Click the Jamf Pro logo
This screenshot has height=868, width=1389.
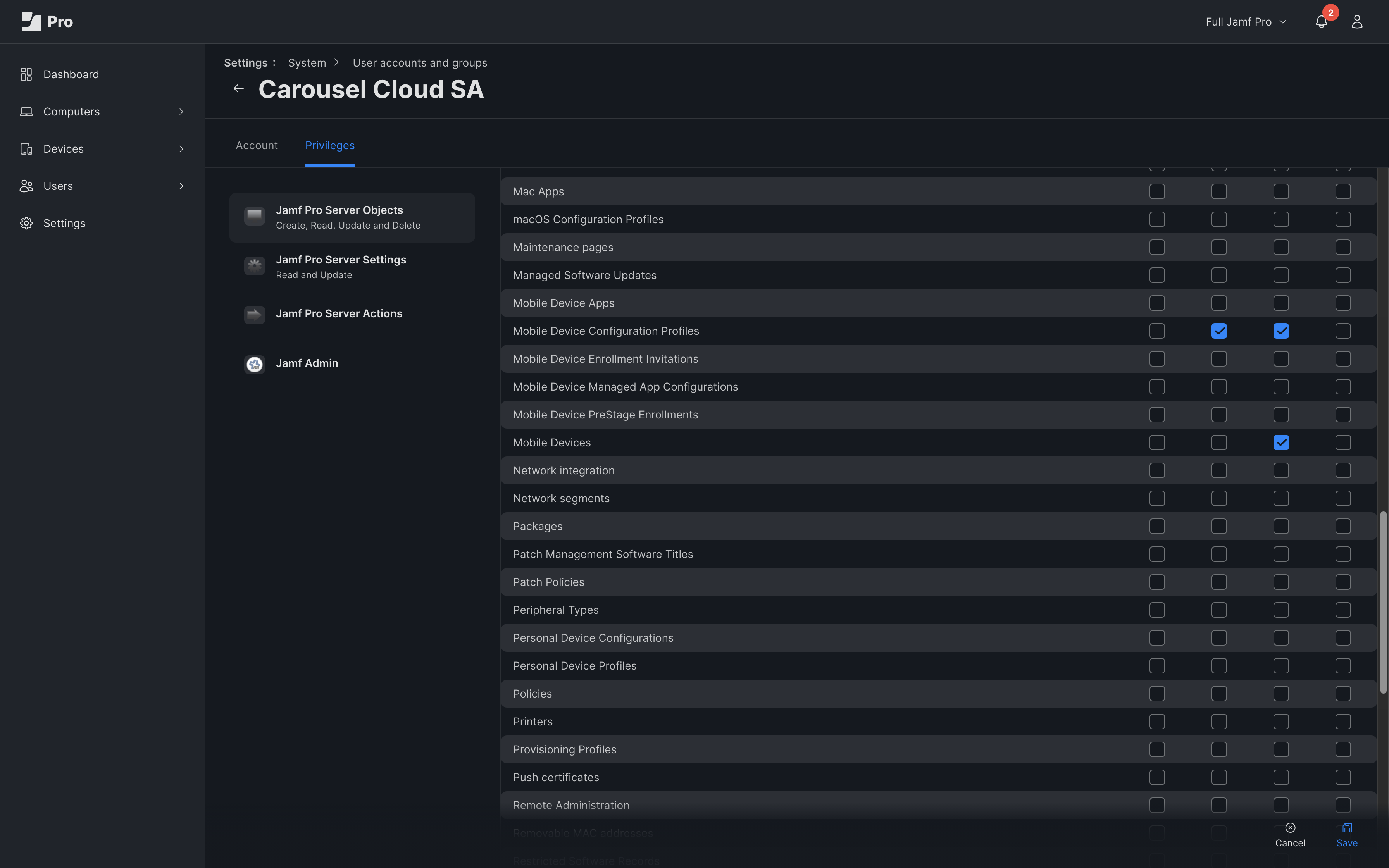coord(47,22)
